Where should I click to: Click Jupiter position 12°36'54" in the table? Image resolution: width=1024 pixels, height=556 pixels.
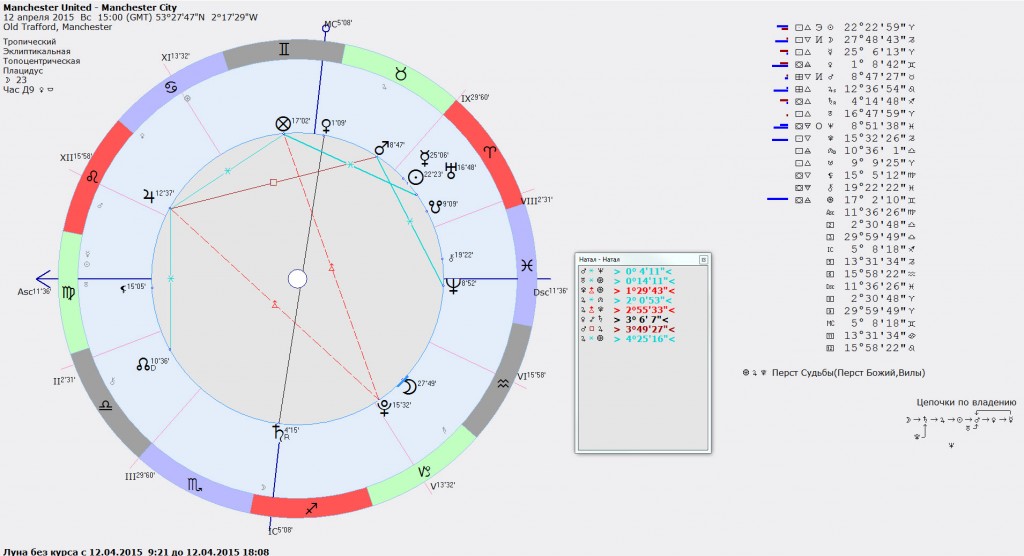coord(875,90)
